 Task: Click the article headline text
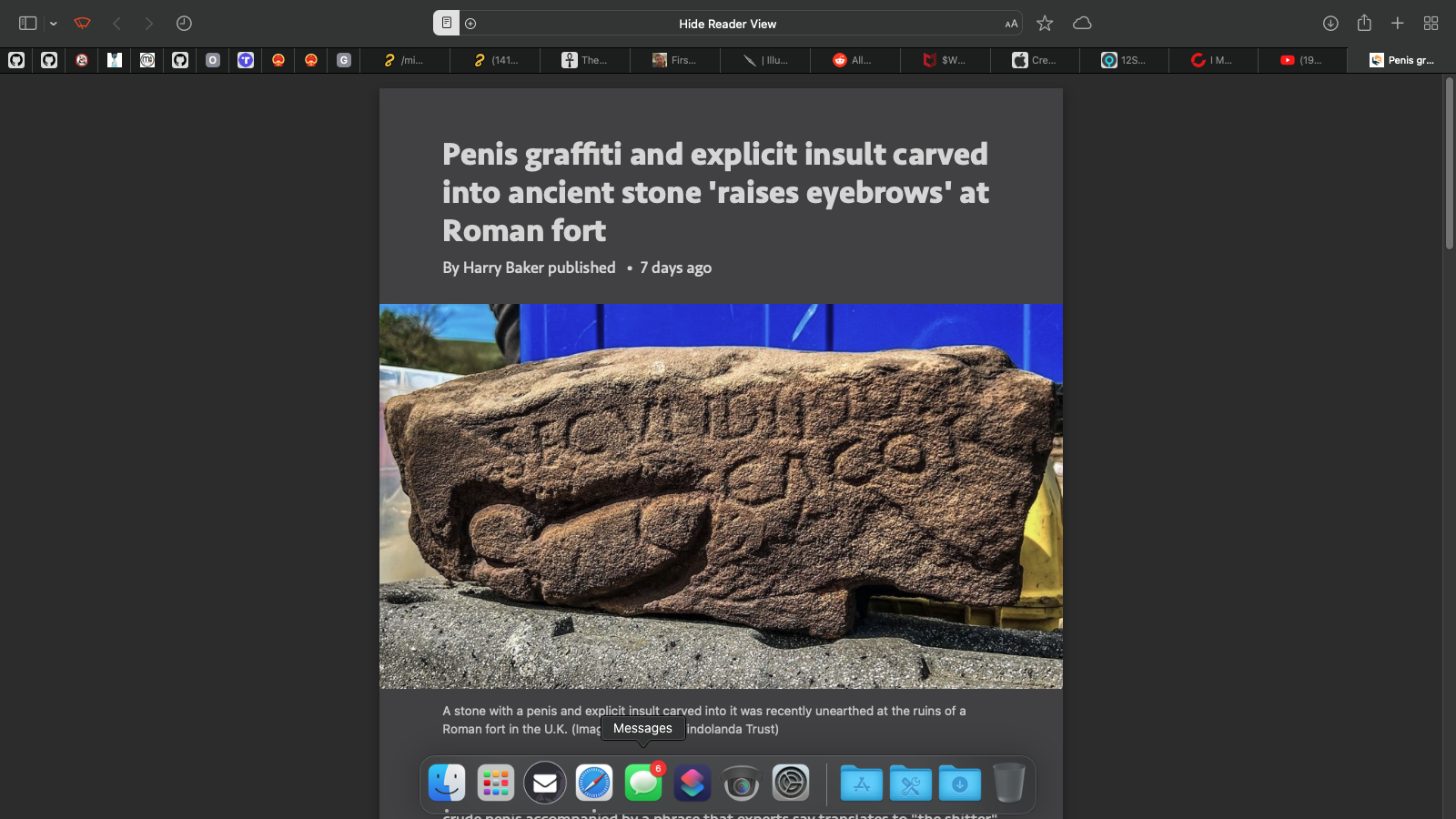715,192
